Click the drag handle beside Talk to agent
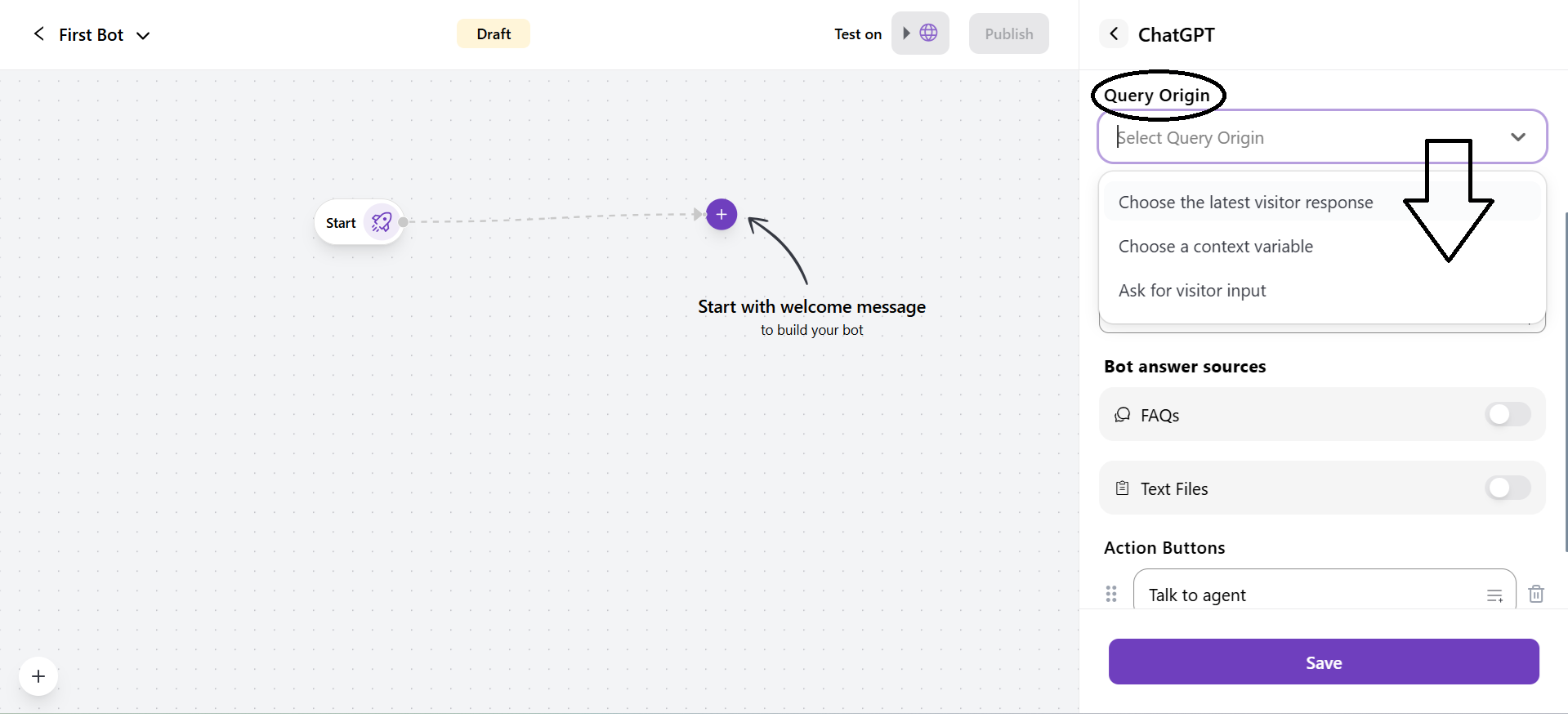This screenshot has height=722, width=1568. 1111,595
